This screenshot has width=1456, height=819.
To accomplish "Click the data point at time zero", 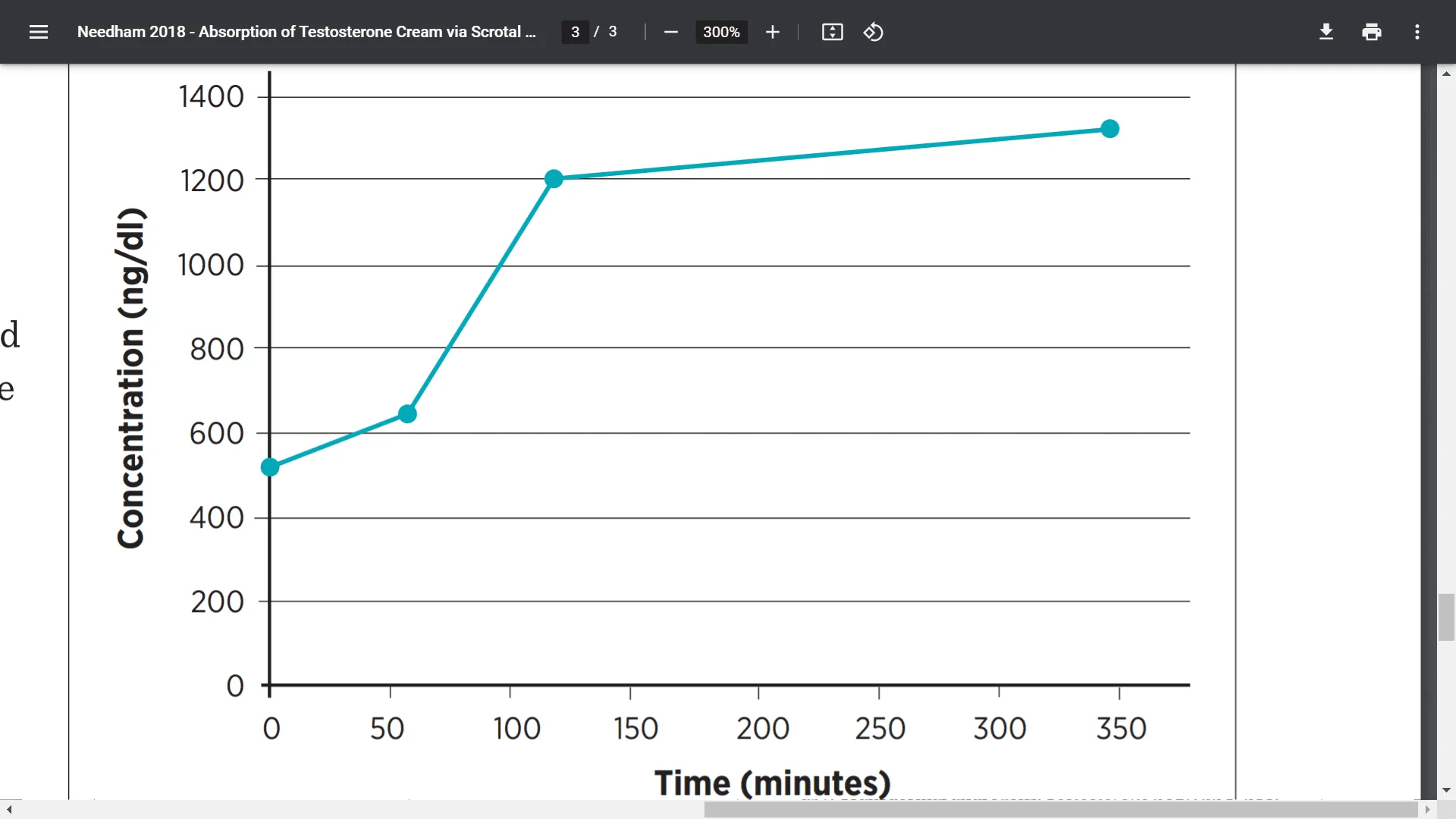I will [x=270, y=467].
